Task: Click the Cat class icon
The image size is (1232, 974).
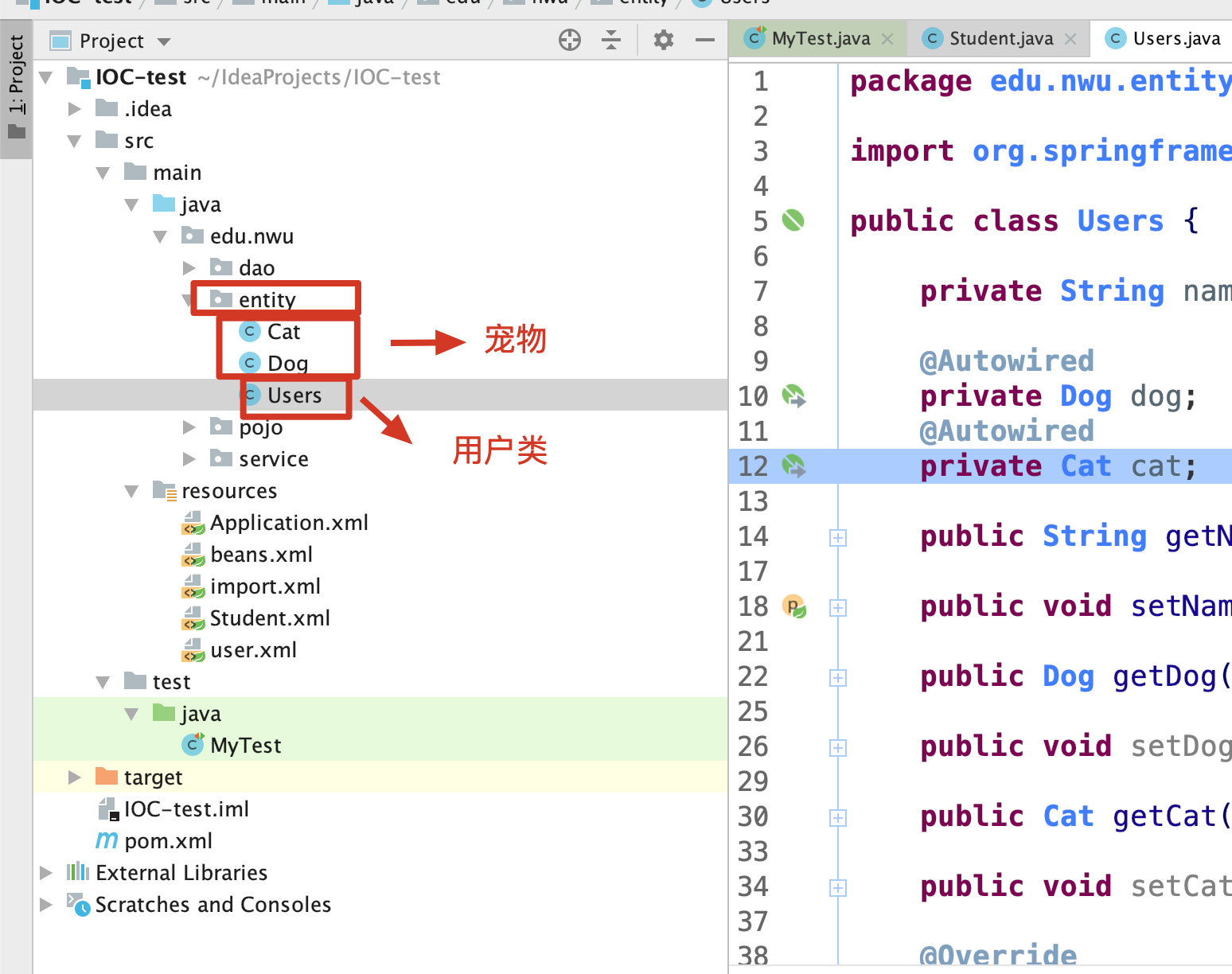Action: click(250, 331)
